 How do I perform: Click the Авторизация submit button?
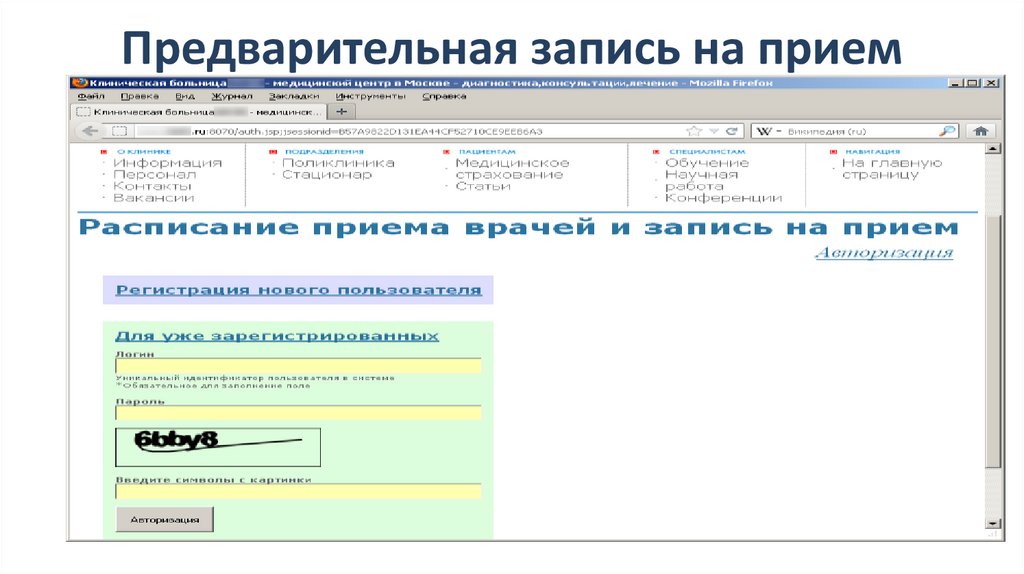click(x=164, y=520)
